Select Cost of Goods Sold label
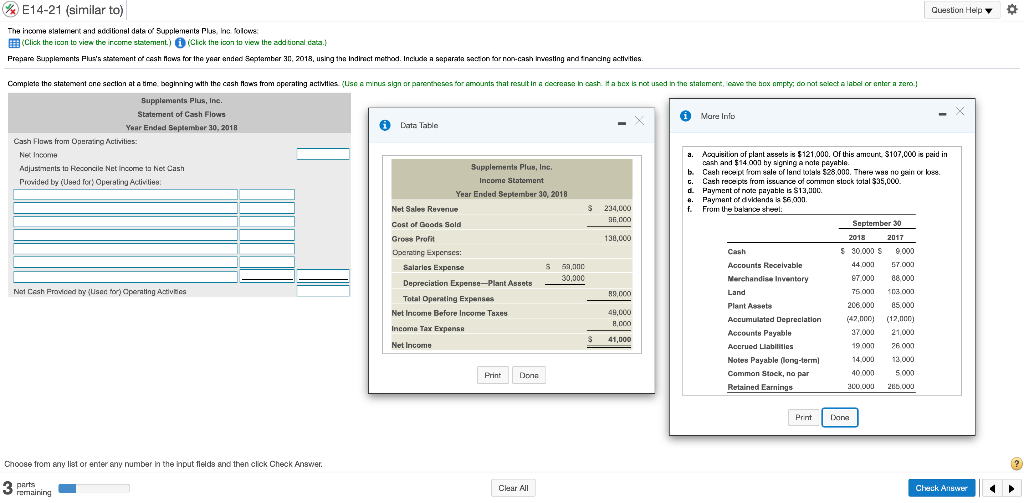 pos(426,225)
